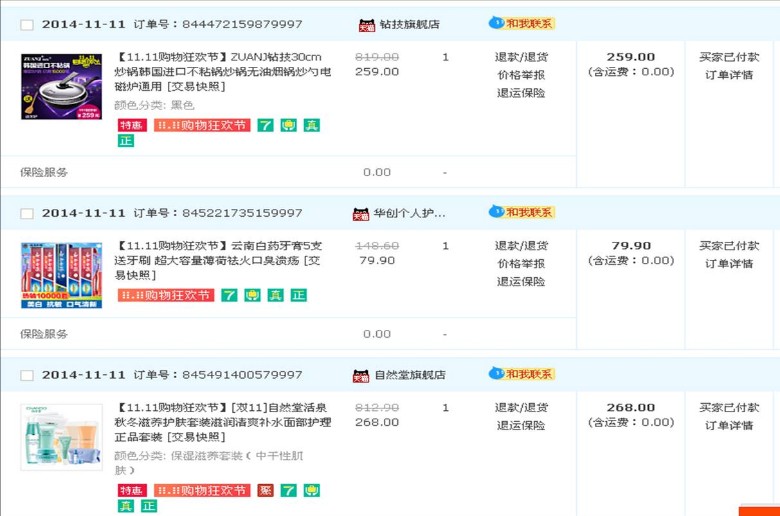
Task: Open 订单详情 for the 268.00 order
Action: click(x=729, y=425)
